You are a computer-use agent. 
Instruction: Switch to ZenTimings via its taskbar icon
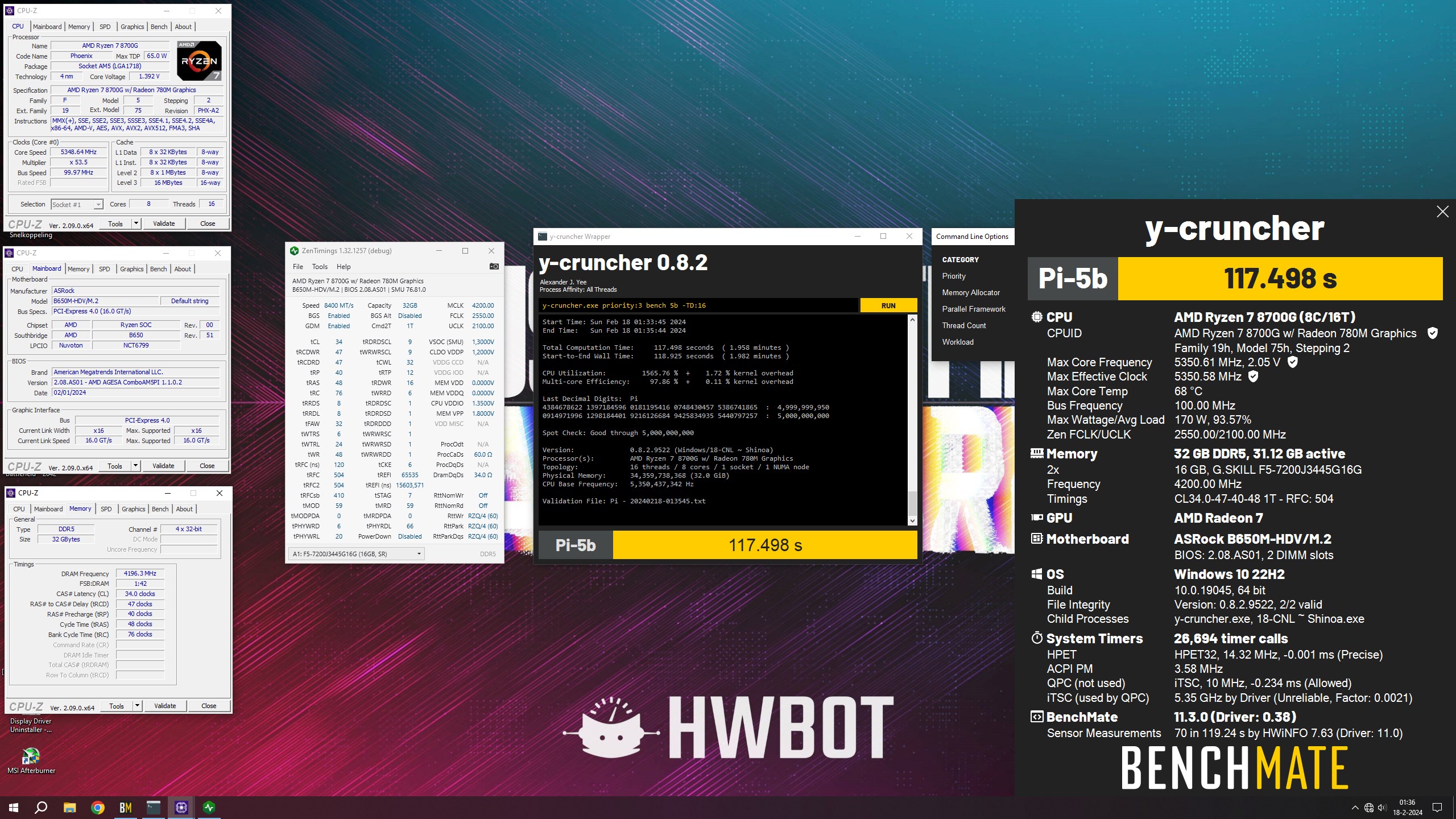tap(209, 807)
